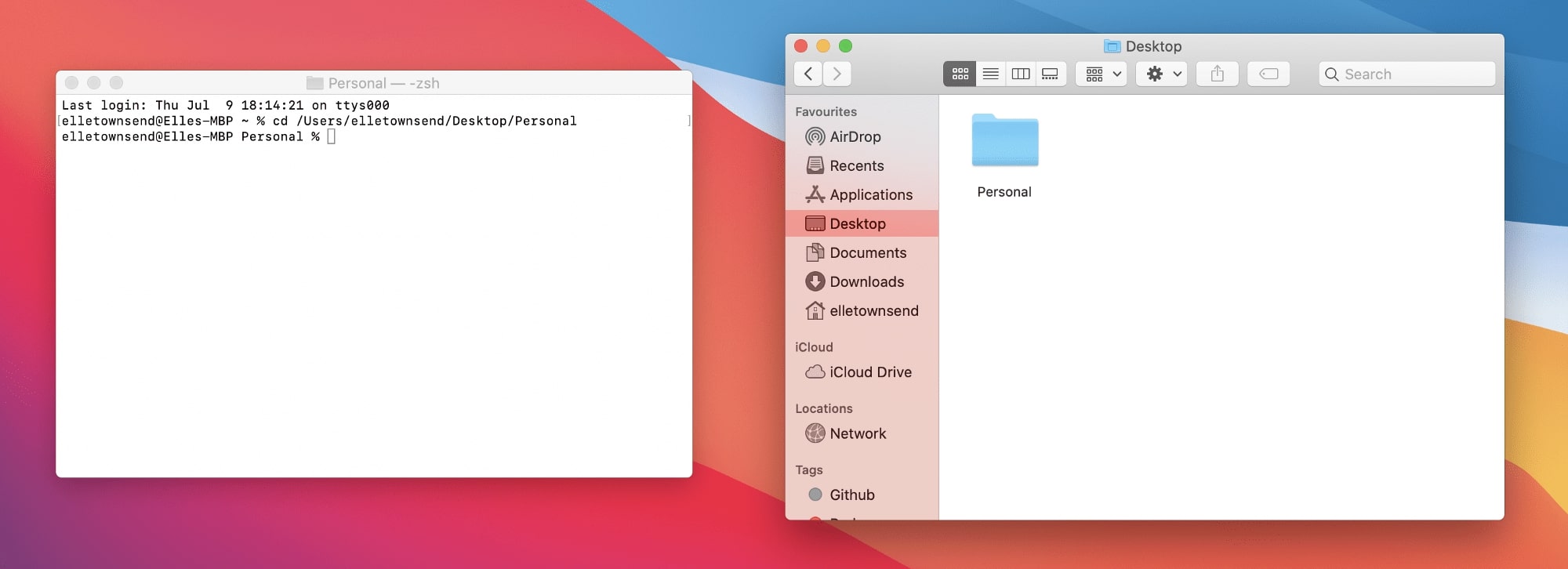This screenshot has height=569, width=1568.
Task: Select the Github tag in sidebar
Action: coord(862,495)
